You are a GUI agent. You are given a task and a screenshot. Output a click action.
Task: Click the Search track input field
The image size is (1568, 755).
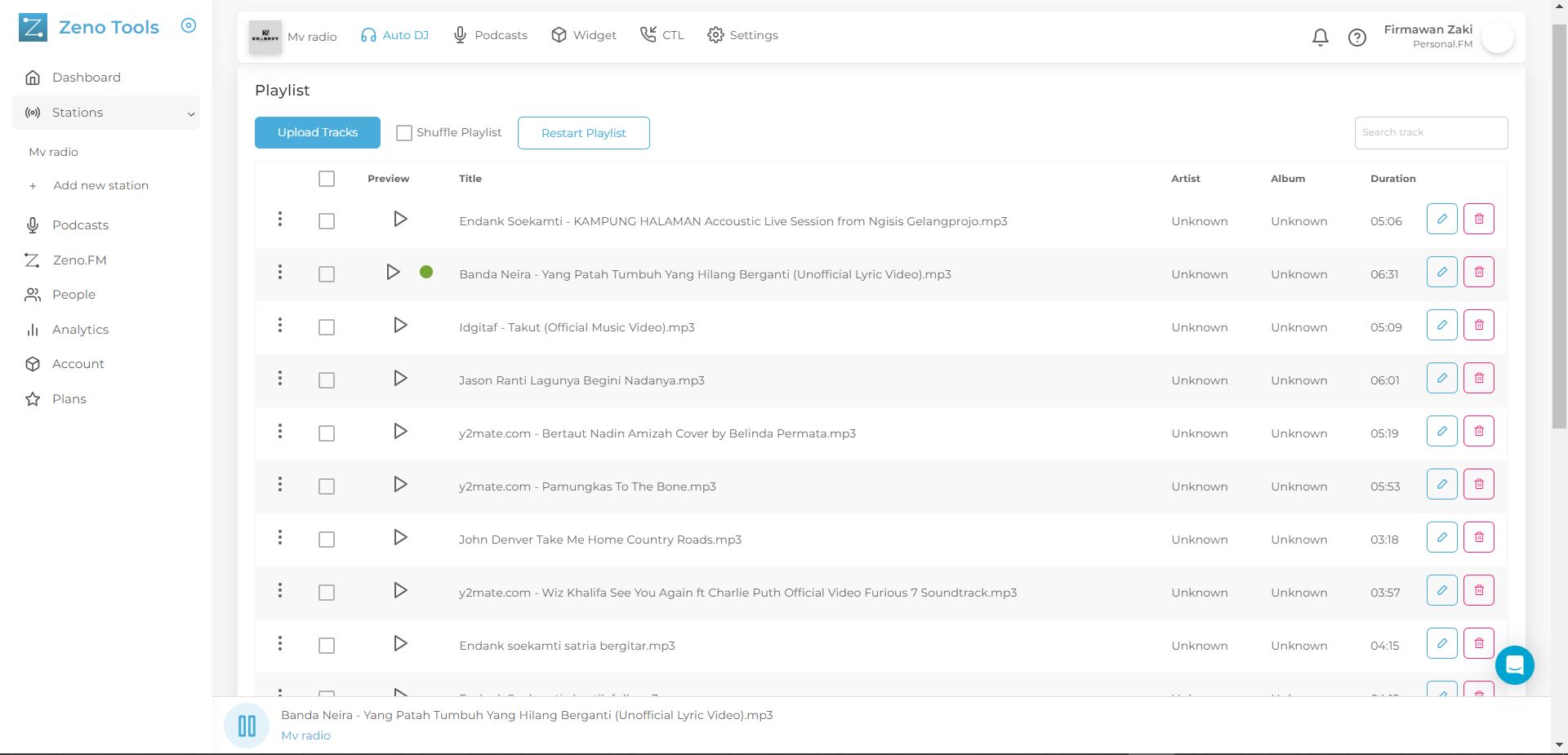[x=1431, y=133]
